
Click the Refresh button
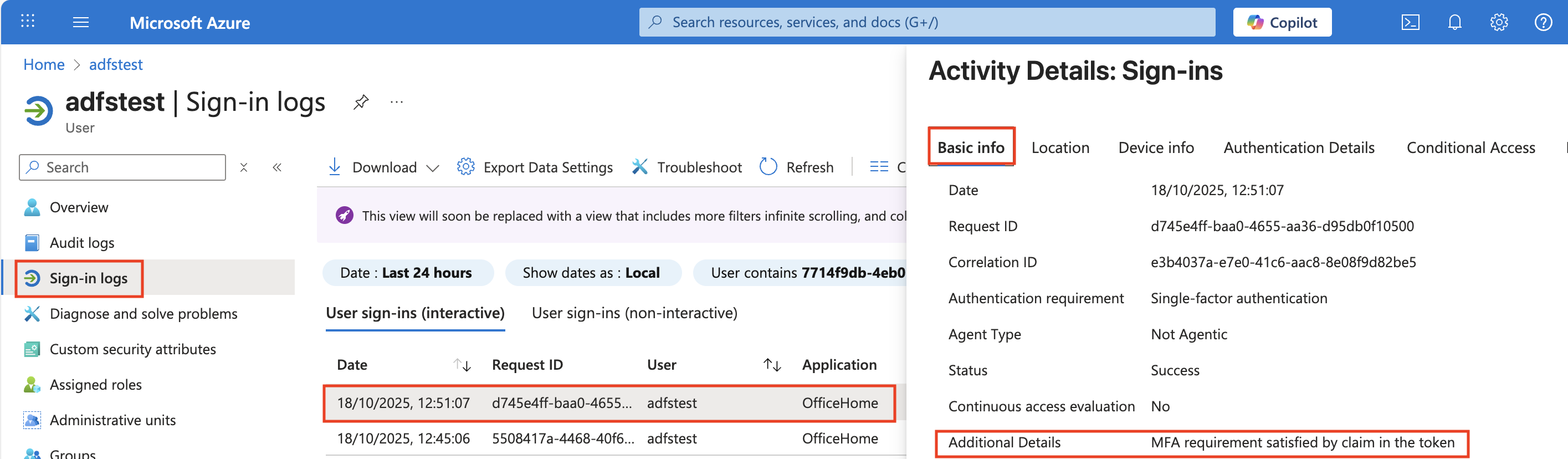[x=797, y=167]
